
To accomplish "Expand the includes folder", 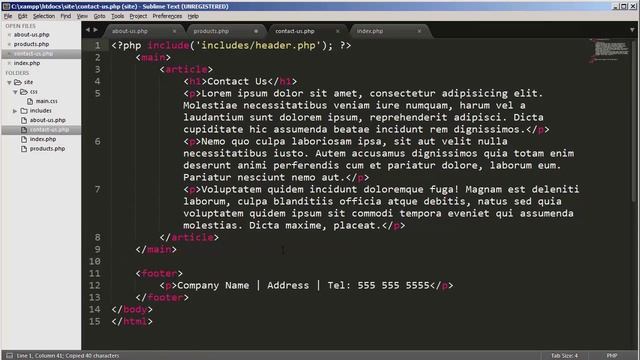I will pos(15,111).
